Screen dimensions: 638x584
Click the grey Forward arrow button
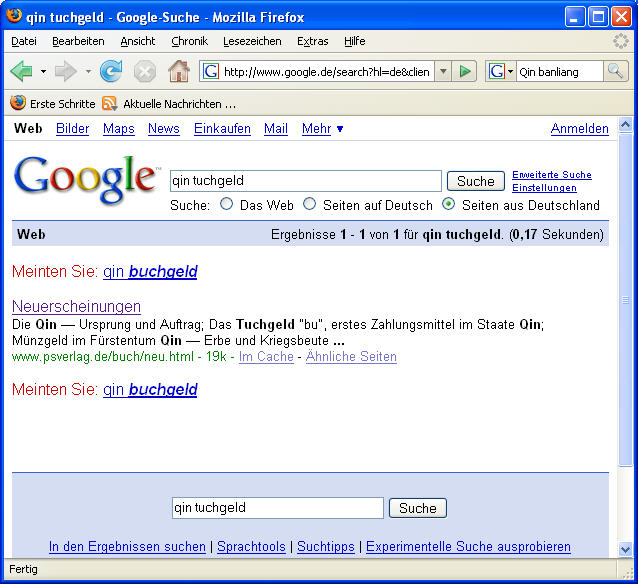pos(65,72)
